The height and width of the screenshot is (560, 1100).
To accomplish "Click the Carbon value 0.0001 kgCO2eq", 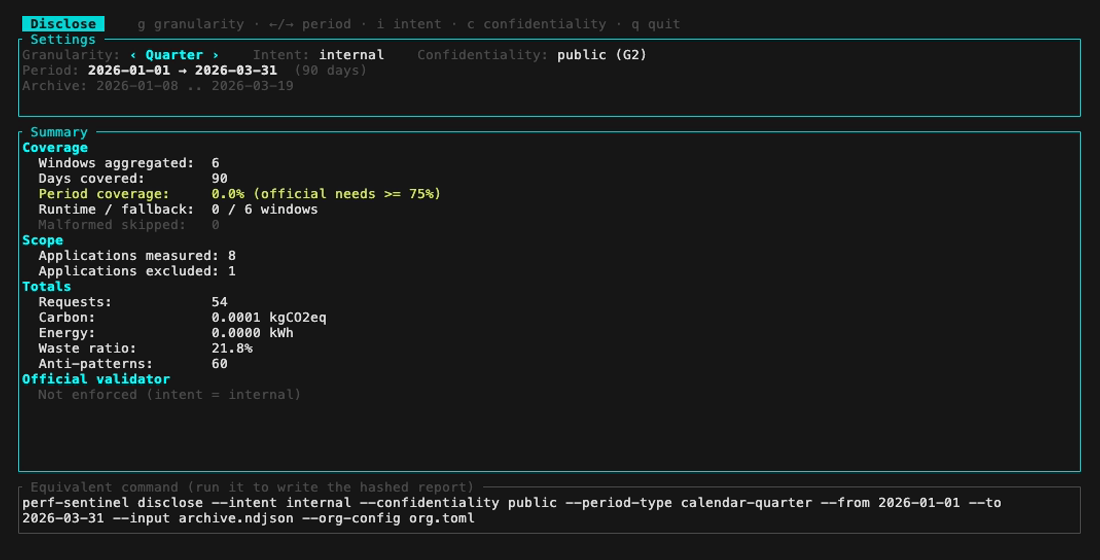I will [269, 317].
